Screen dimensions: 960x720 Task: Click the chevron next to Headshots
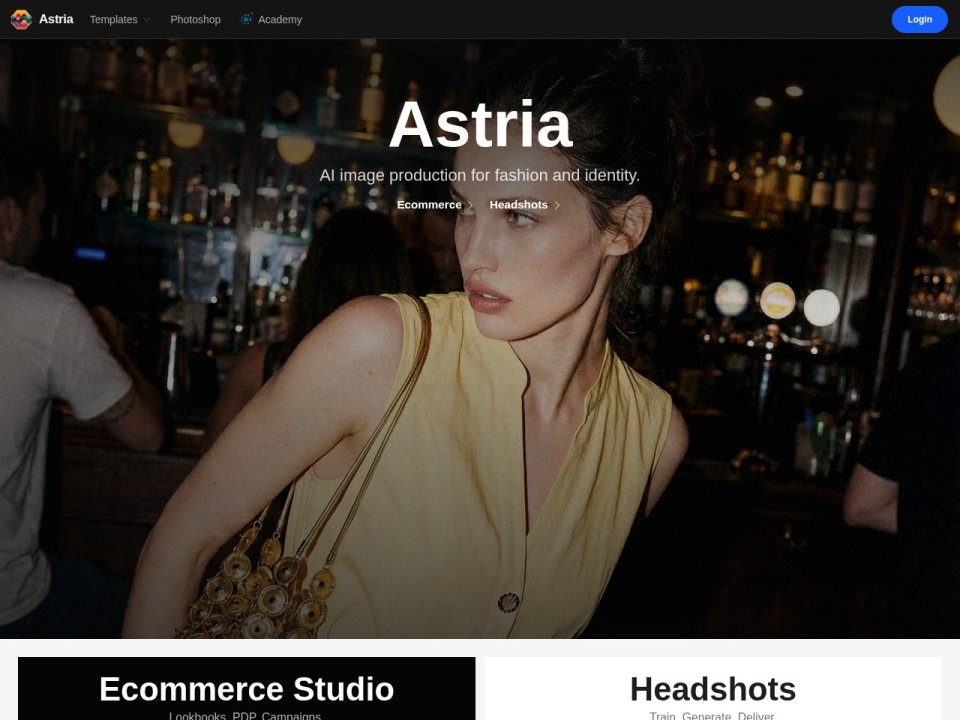pyautogui.click(x=557, y=206)
